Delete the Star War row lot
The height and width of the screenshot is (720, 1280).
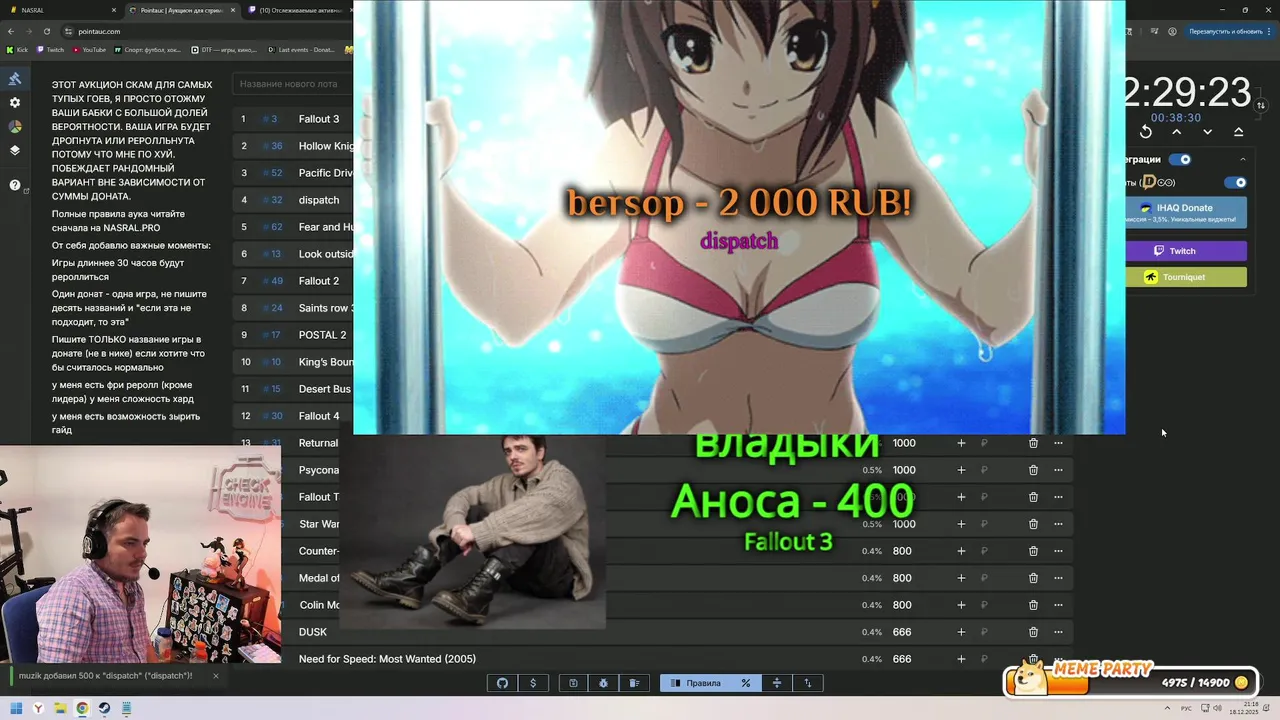[x=1033, y=524]
